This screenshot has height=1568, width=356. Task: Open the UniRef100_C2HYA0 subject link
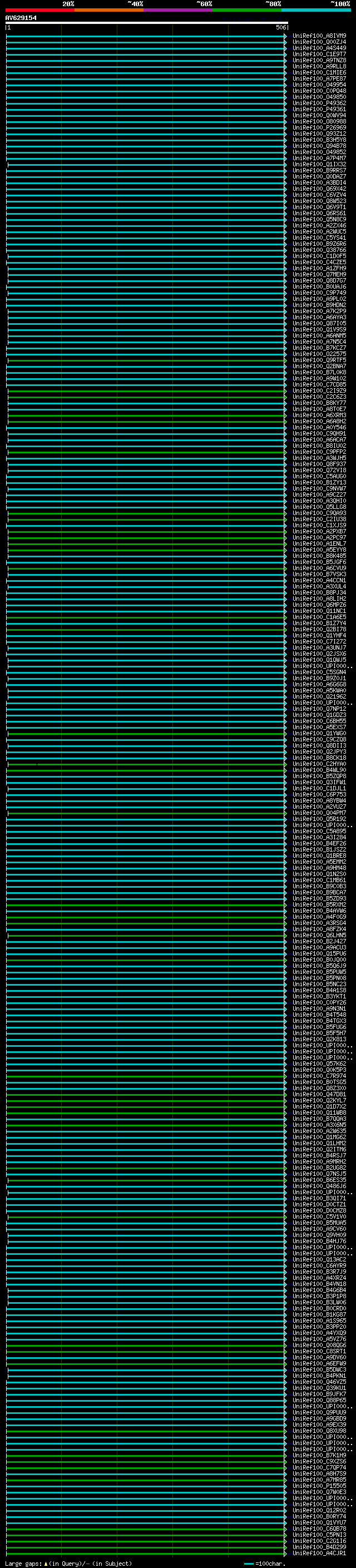[319, 764]
